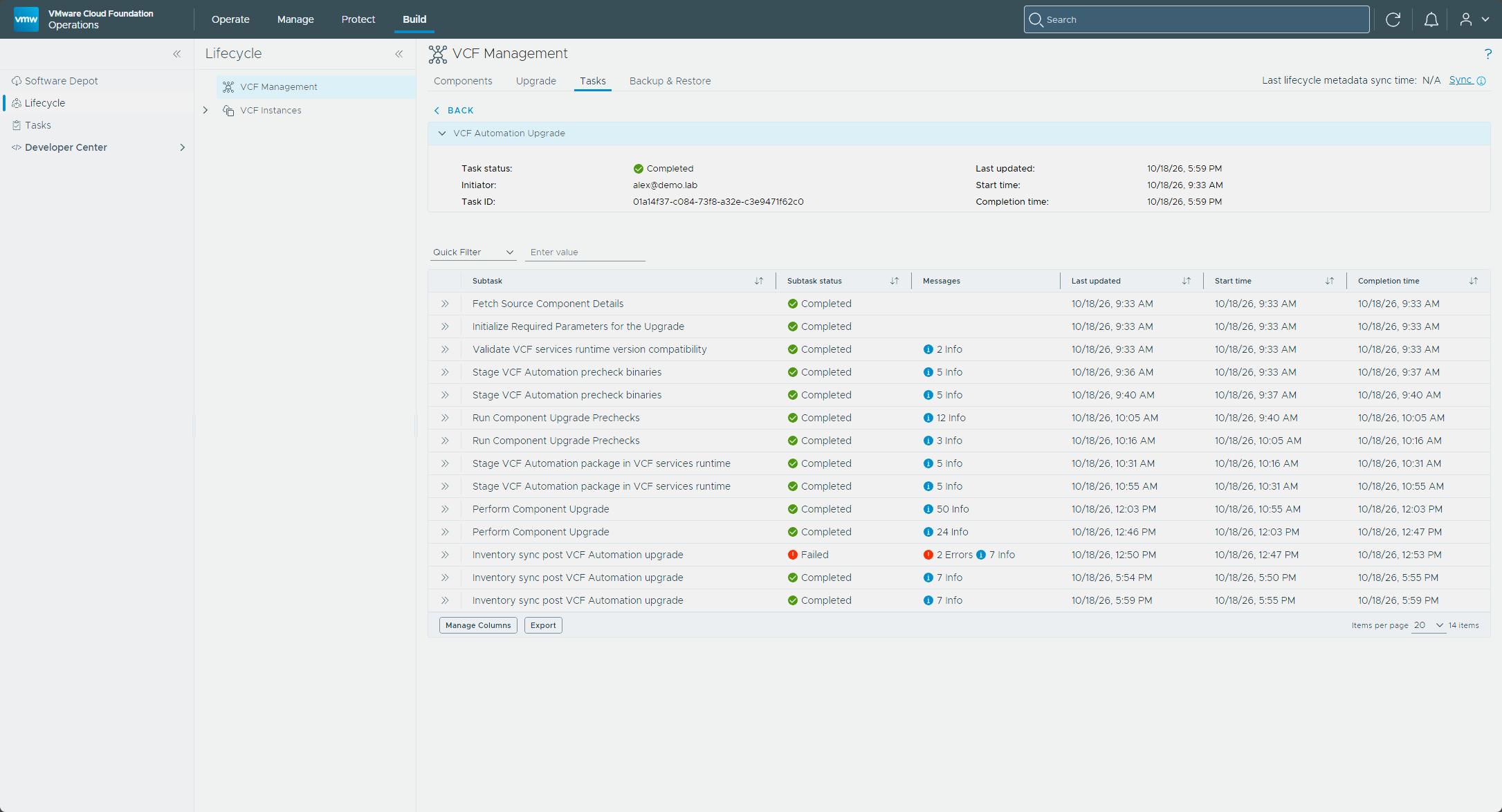
Task: Expand Validate VCF services runtime row
Action: click(x=445, y=349)
